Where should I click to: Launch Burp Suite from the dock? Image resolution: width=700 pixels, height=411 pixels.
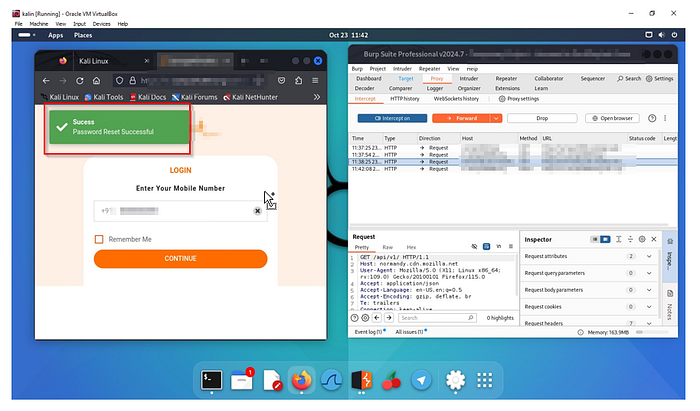361,380
